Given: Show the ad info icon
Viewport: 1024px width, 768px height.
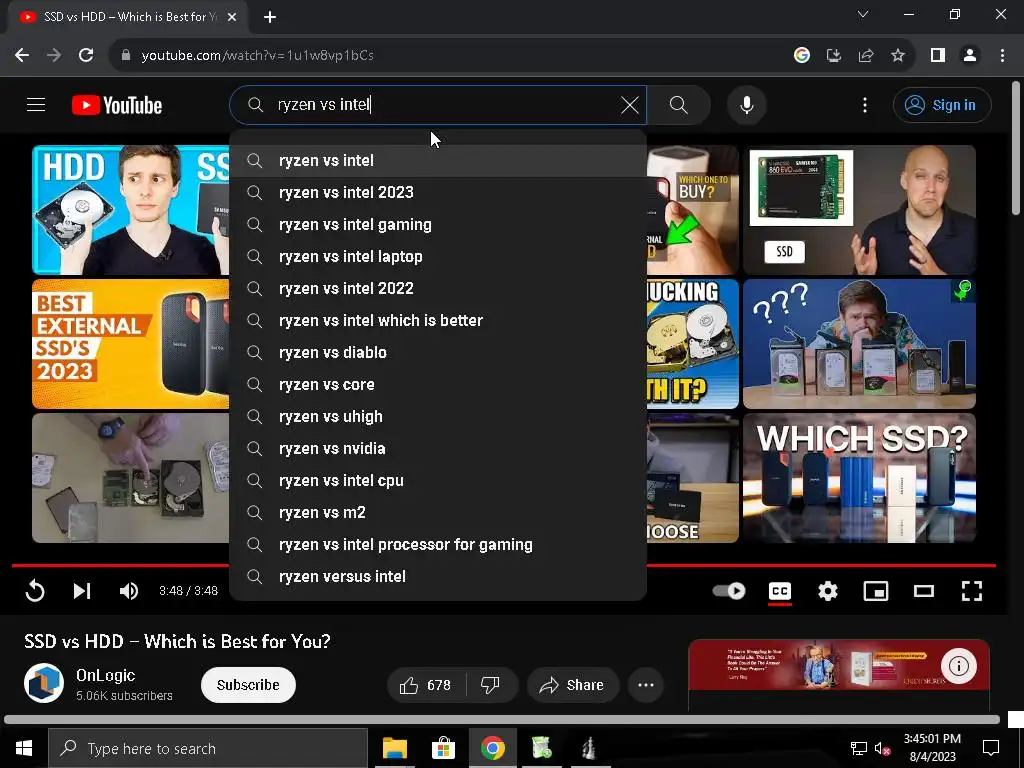Looking at the screenshot, I should [959, 666].
